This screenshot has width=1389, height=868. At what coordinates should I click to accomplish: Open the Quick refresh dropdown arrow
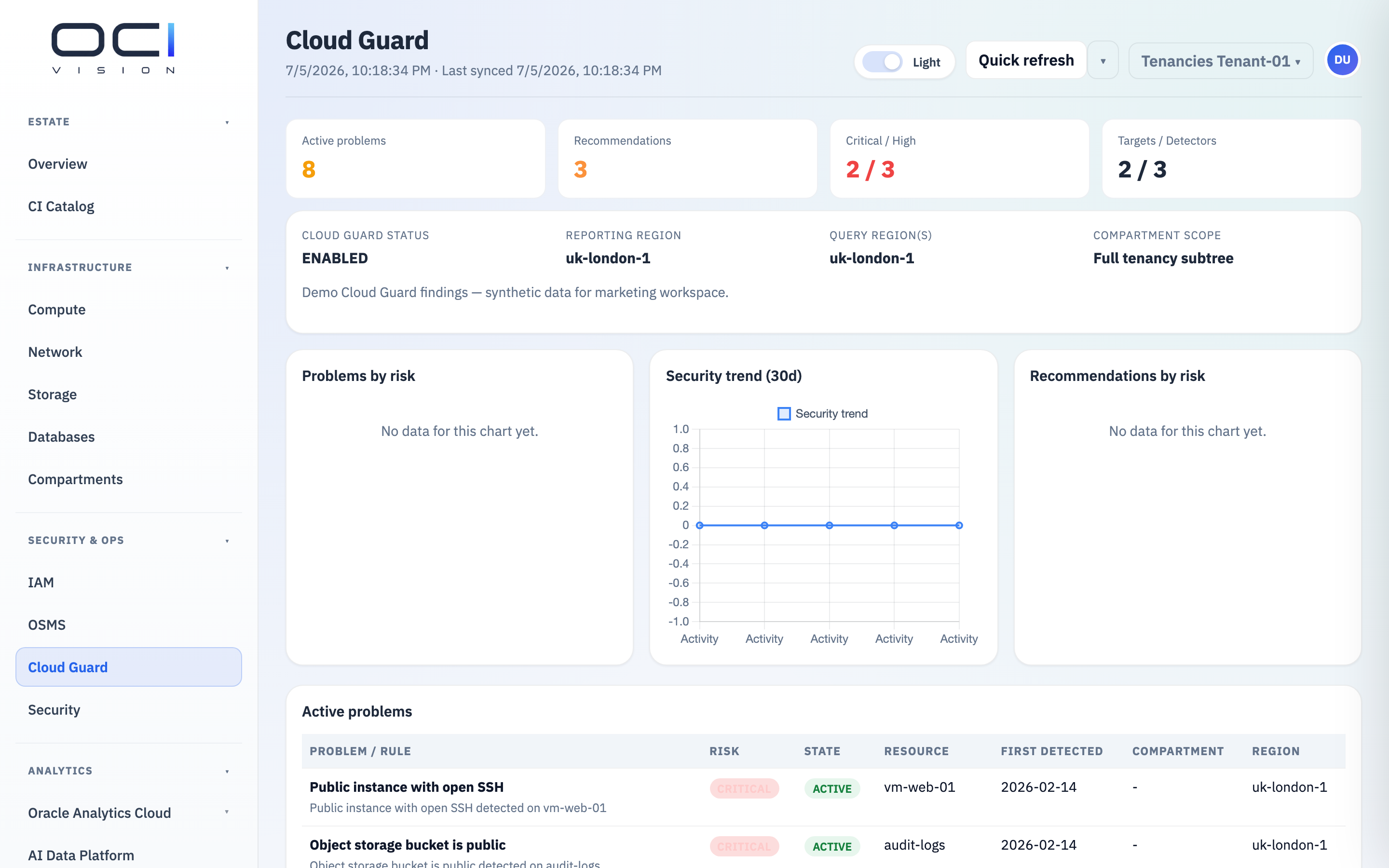click(1103, 60)
